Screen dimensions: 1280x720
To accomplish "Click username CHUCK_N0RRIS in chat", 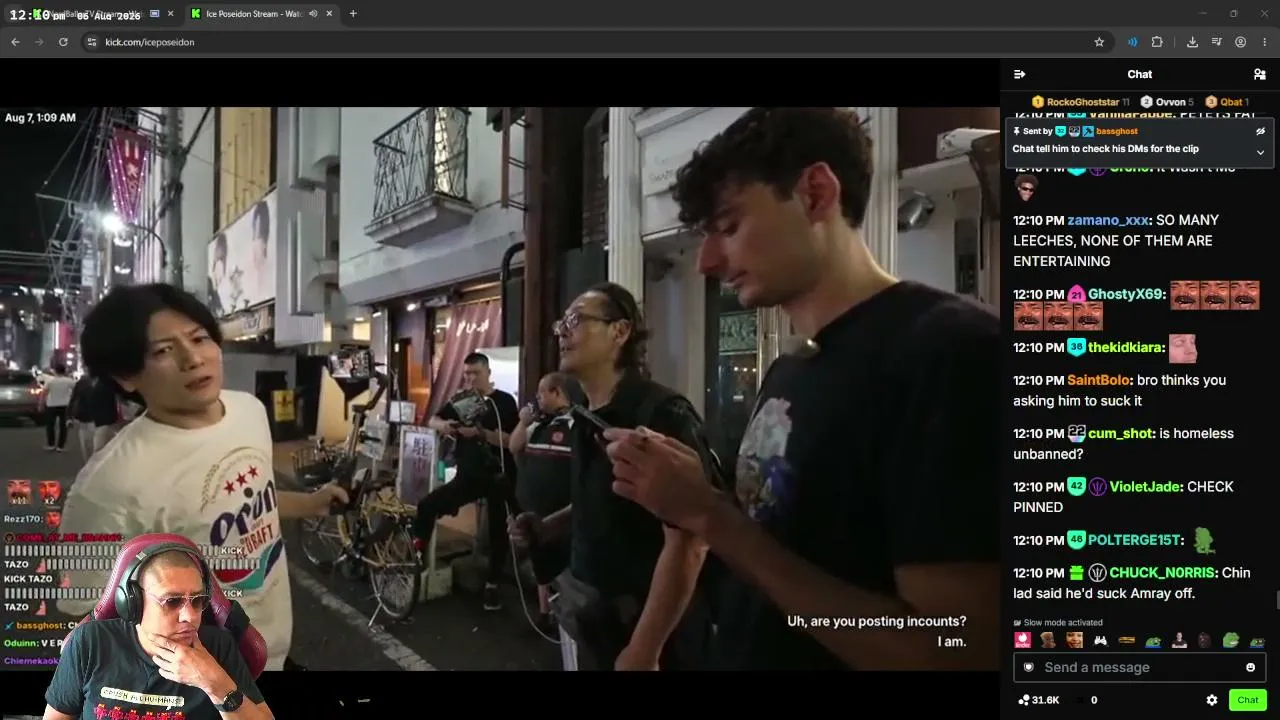I will 1163,573.
